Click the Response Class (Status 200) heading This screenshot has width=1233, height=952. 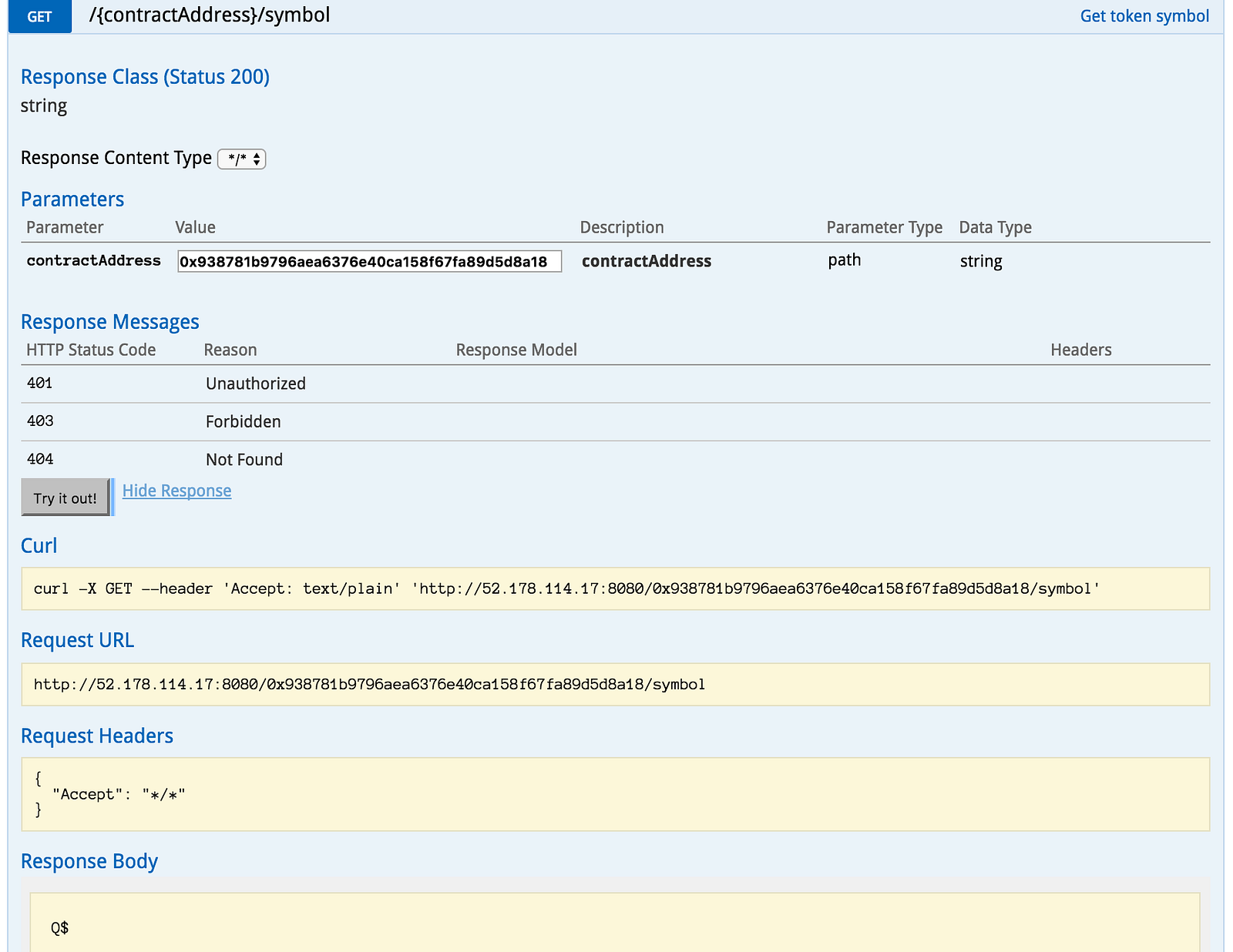tap(145, 77)
